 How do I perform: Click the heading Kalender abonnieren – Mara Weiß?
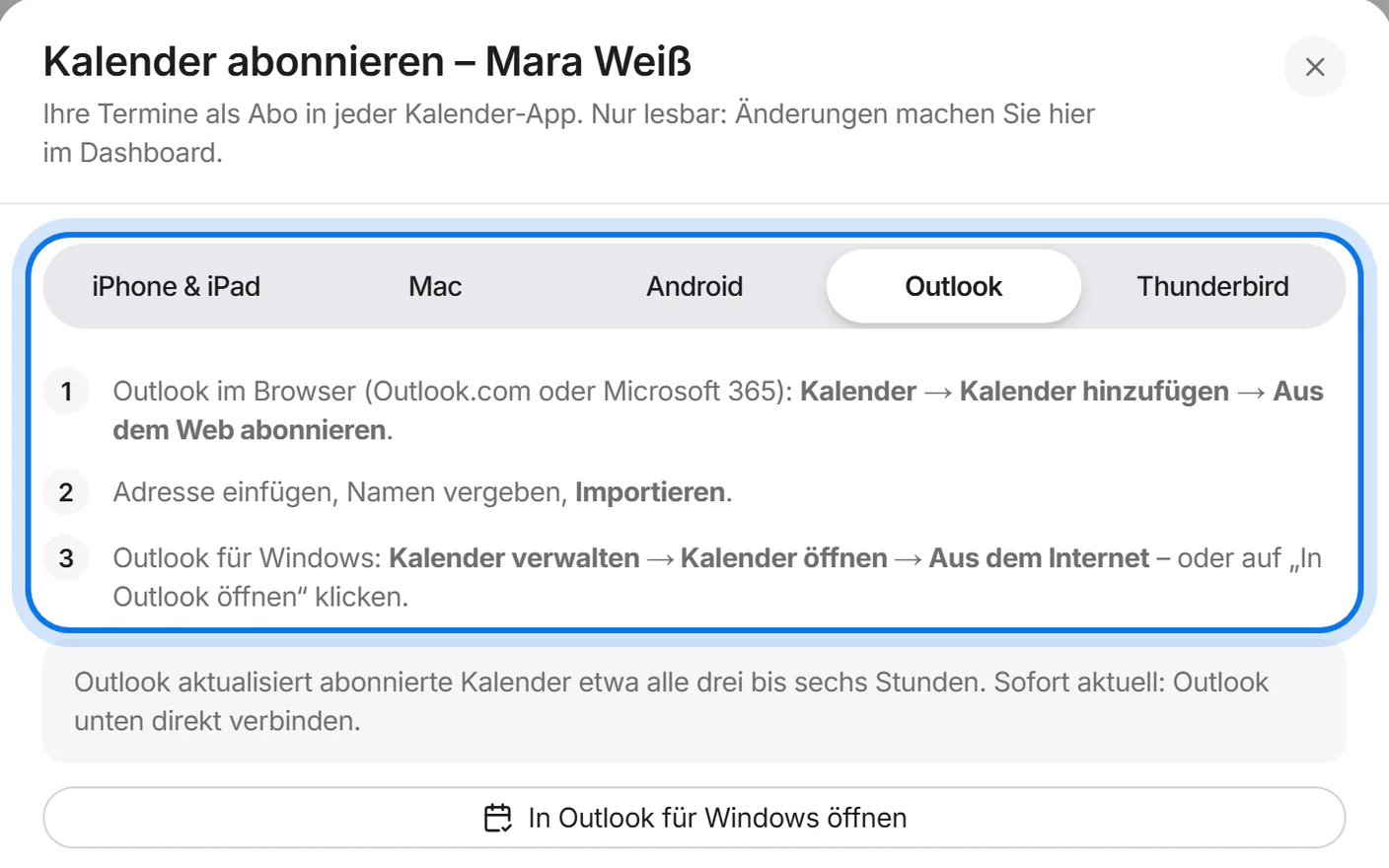(x=367, y=61)
